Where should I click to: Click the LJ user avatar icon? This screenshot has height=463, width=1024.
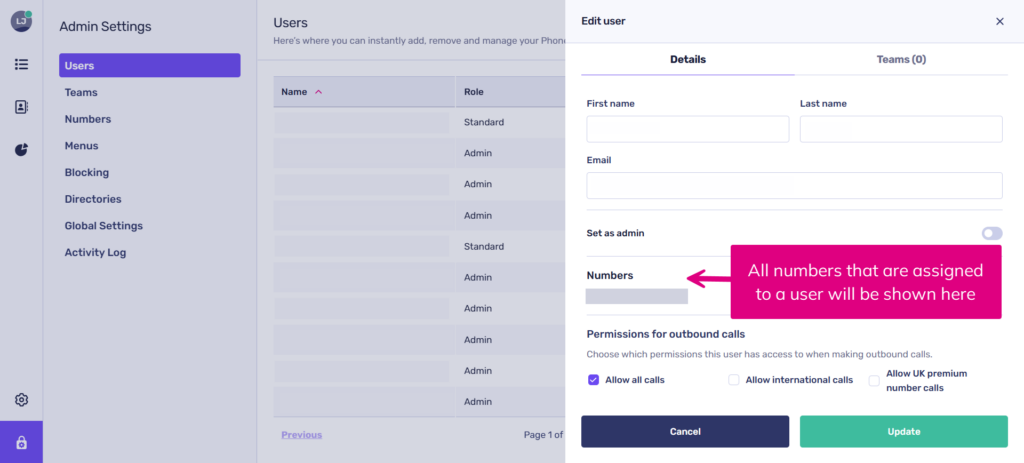(21, 21)
